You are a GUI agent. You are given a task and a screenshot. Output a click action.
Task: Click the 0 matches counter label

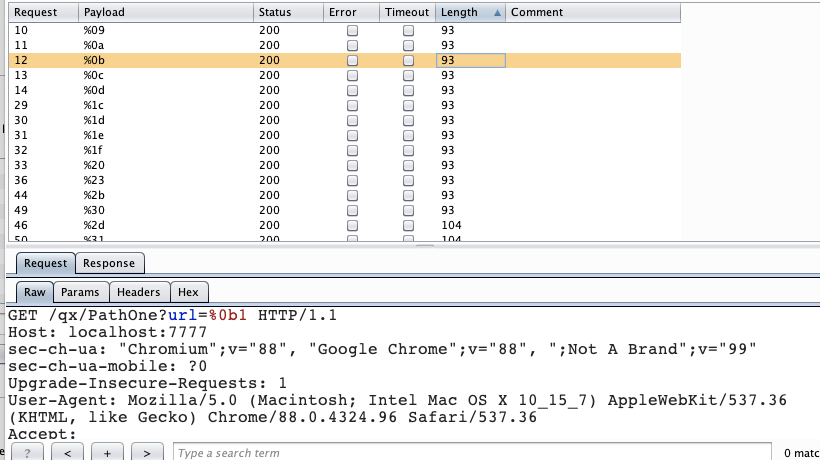click(801, 453)
